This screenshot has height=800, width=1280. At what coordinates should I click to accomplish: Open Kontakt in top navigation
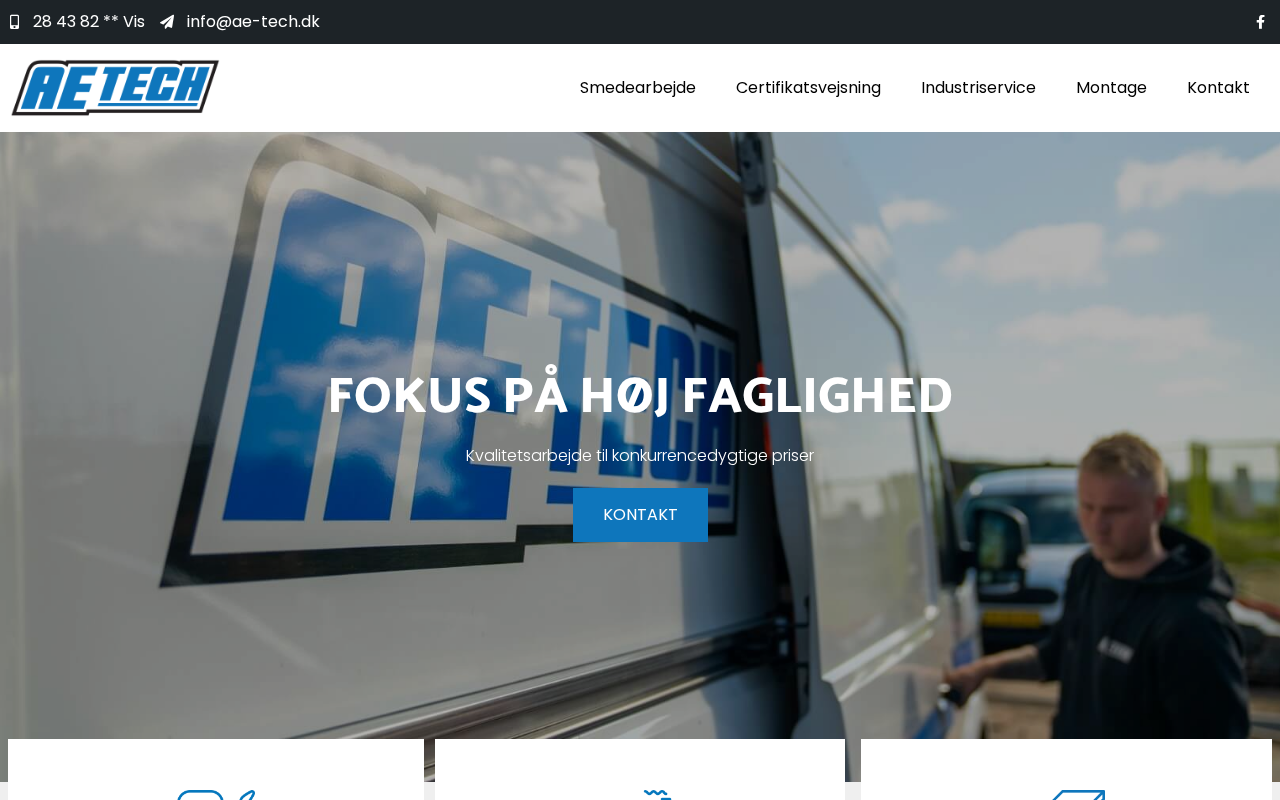click(x=1218, y=88)
